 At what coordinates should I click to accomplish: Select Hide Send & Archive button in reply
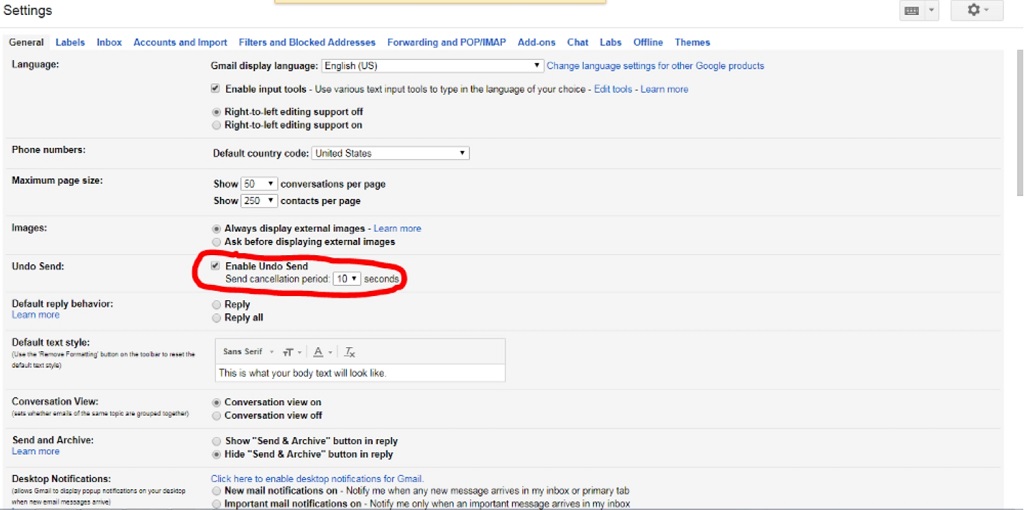217,454
